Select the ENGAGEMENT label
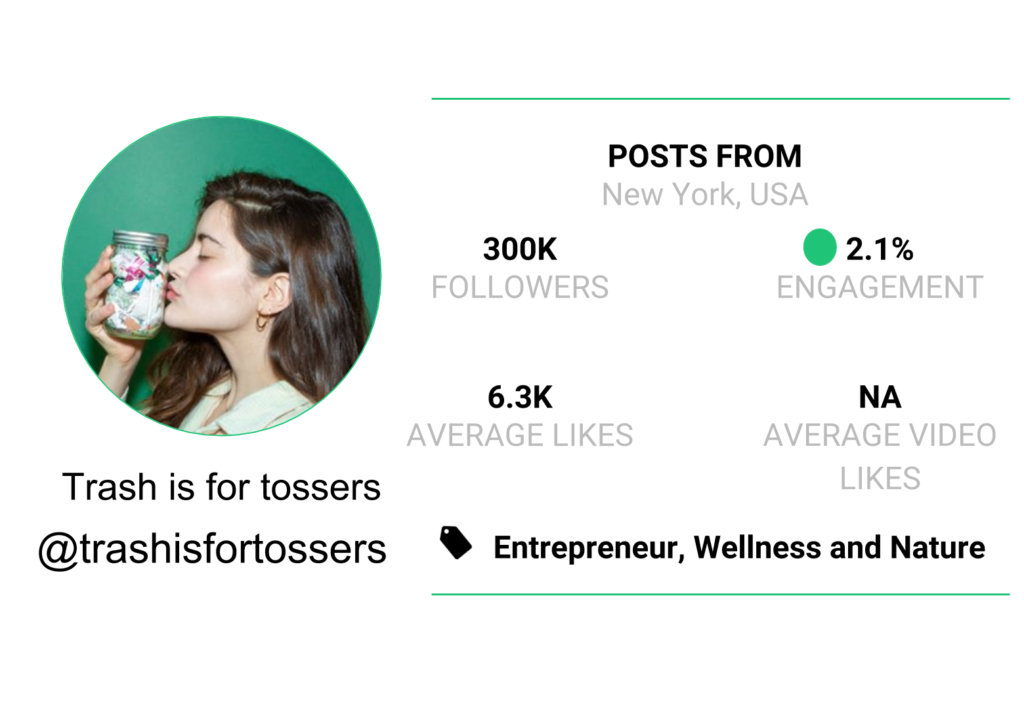This screenshot has width=1024, height=709. pos(880,288)
